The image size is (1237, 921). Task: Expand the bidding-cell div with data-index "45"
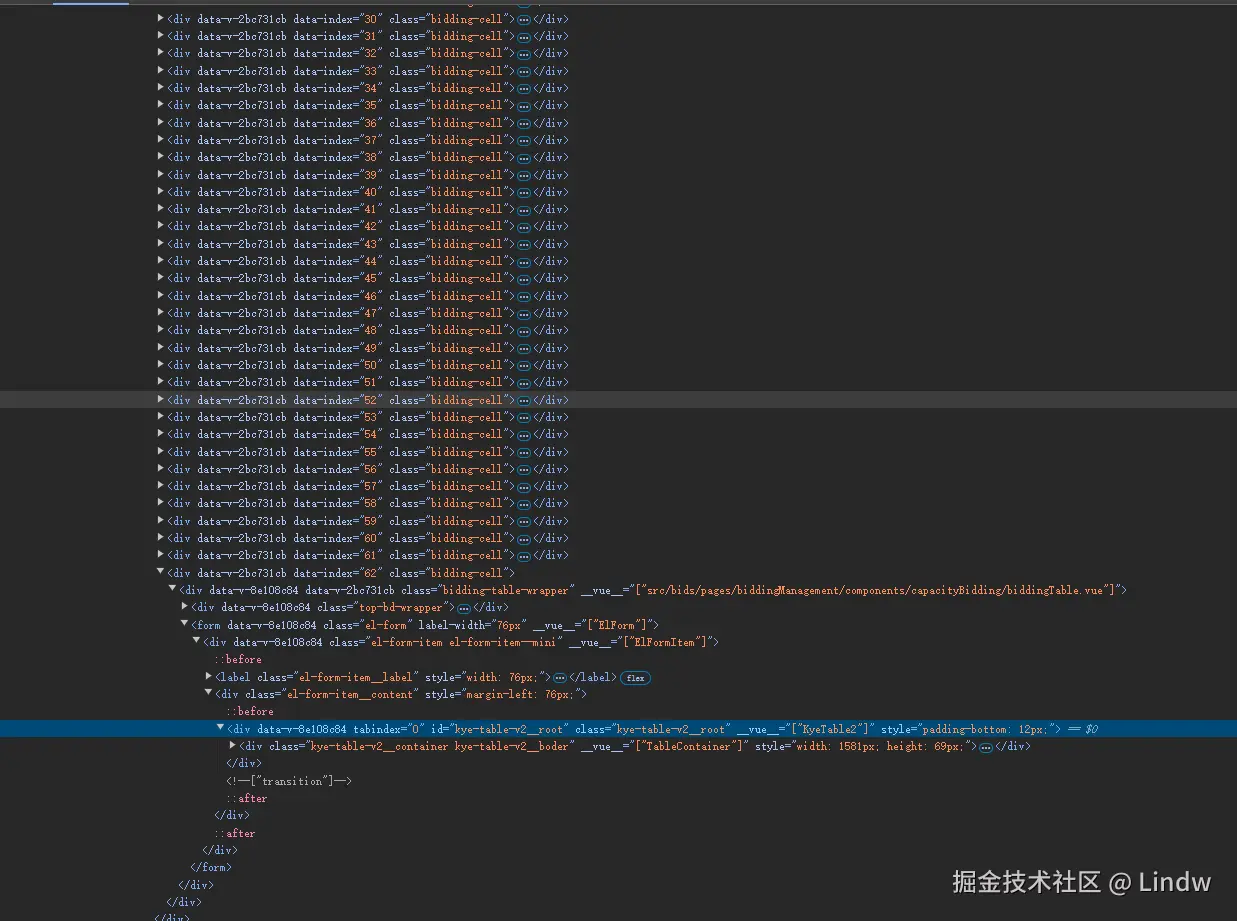point(161,278)
